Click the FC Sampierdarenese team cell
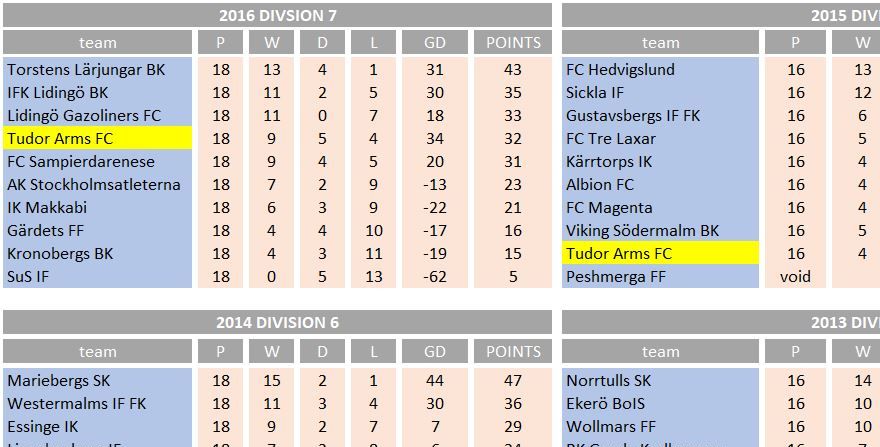The image size is (880, 447). [x=98, y=161]
